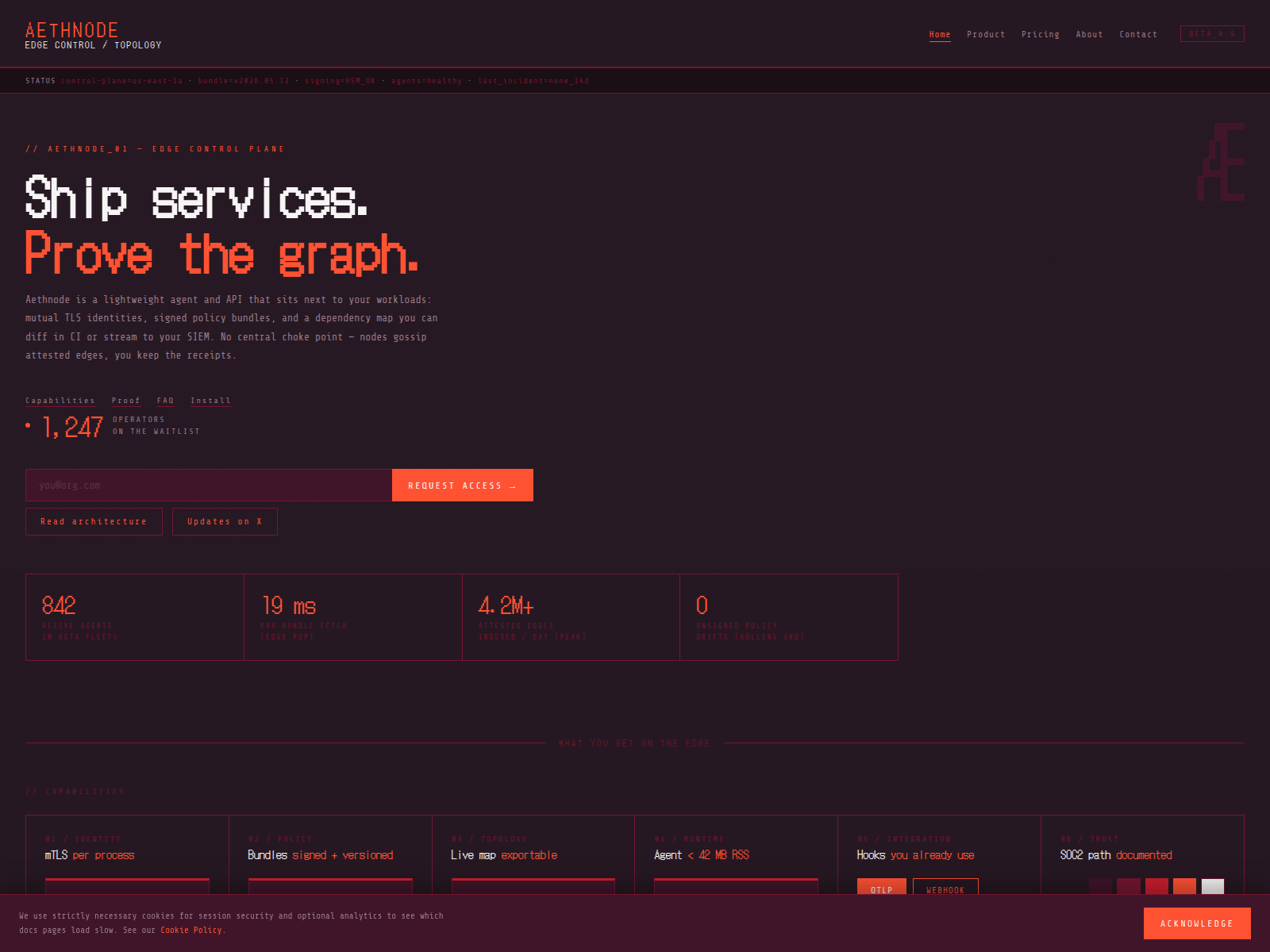Click the // CAPABILITIES section label
This screenshot has height=952, width=1270.
click(75, 792)
